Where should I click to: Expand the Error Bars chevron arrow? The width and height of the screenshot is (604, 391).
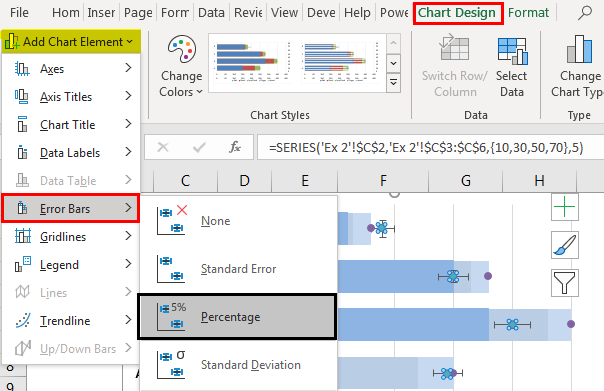pos(128,208)
